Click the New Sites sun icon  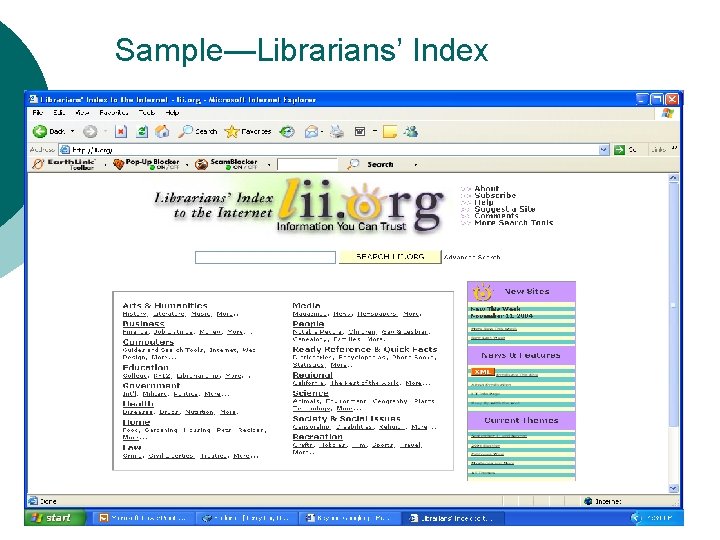[x=483, y=292]
